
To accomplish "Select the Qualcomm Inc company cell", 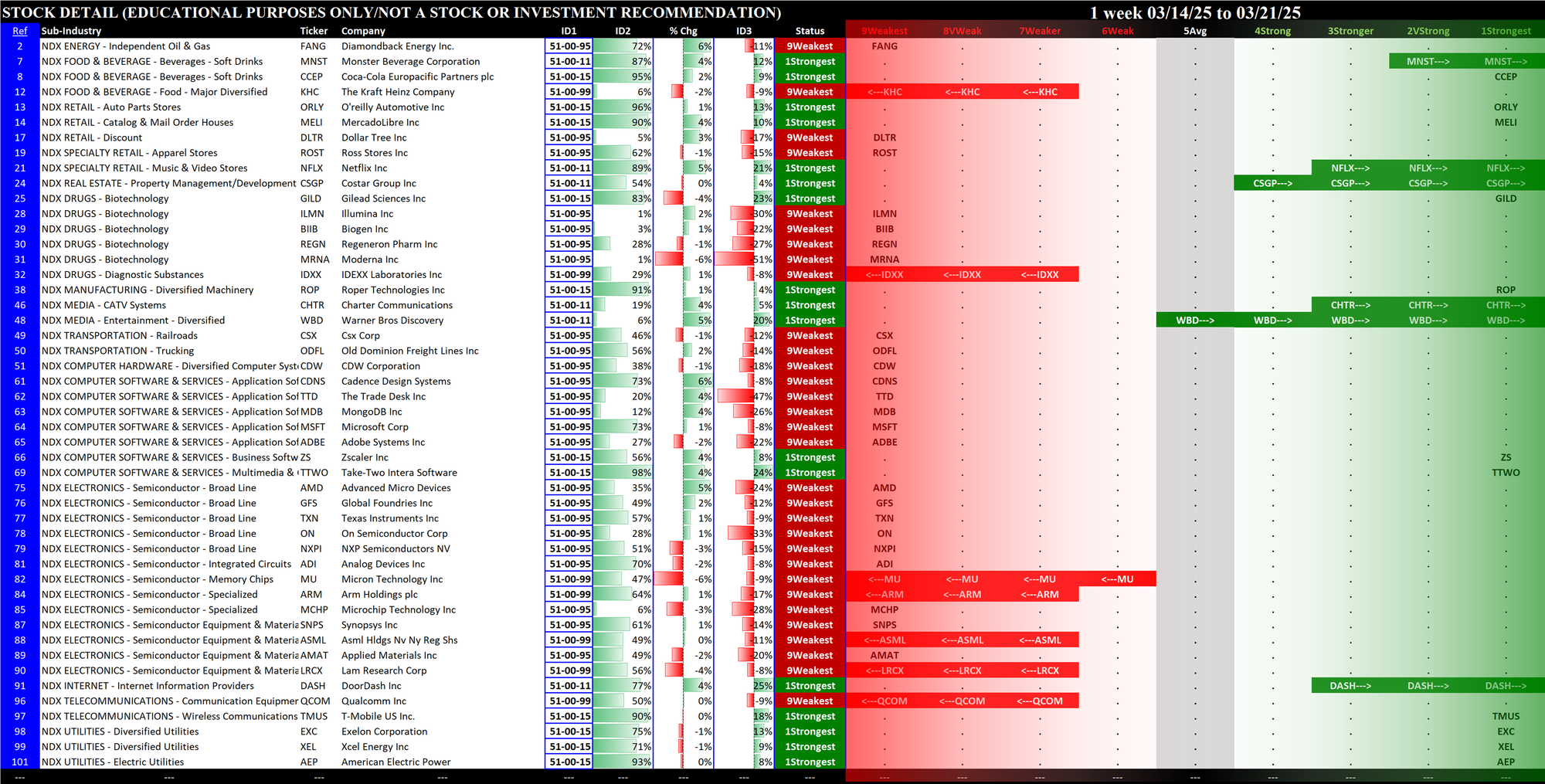I will [373, 701].
